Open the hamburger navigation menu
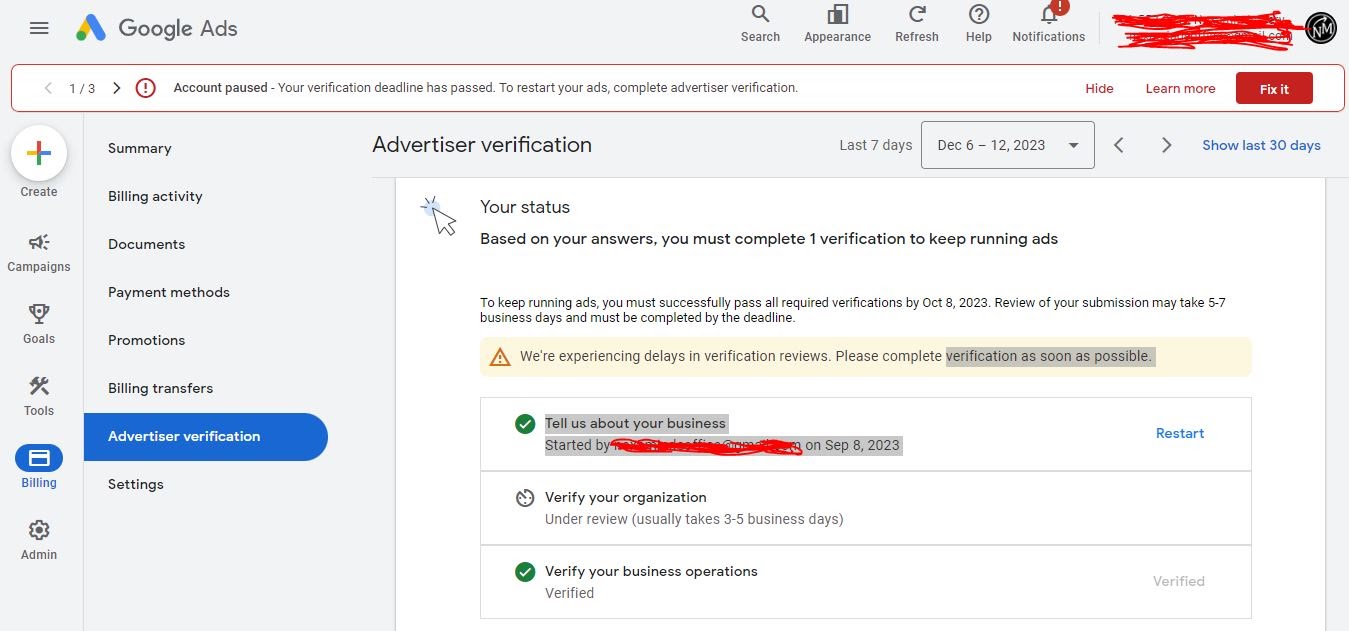The image size is (1349, 631). (x=38, y=28)
